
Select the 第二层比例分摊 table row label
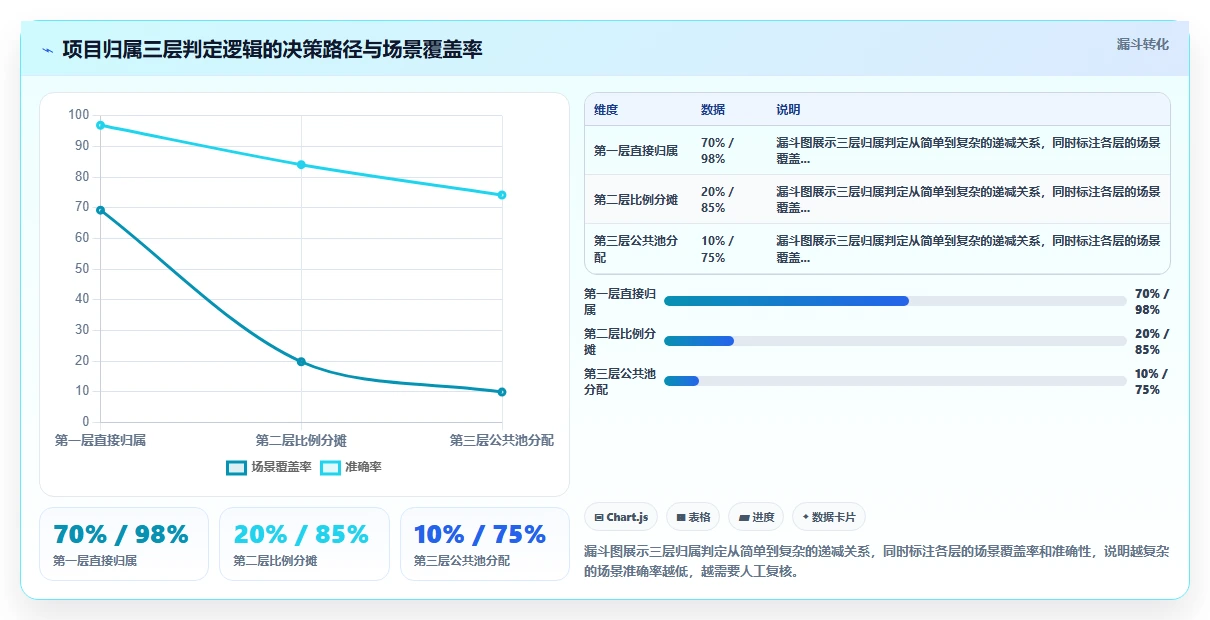click(636, 200)
